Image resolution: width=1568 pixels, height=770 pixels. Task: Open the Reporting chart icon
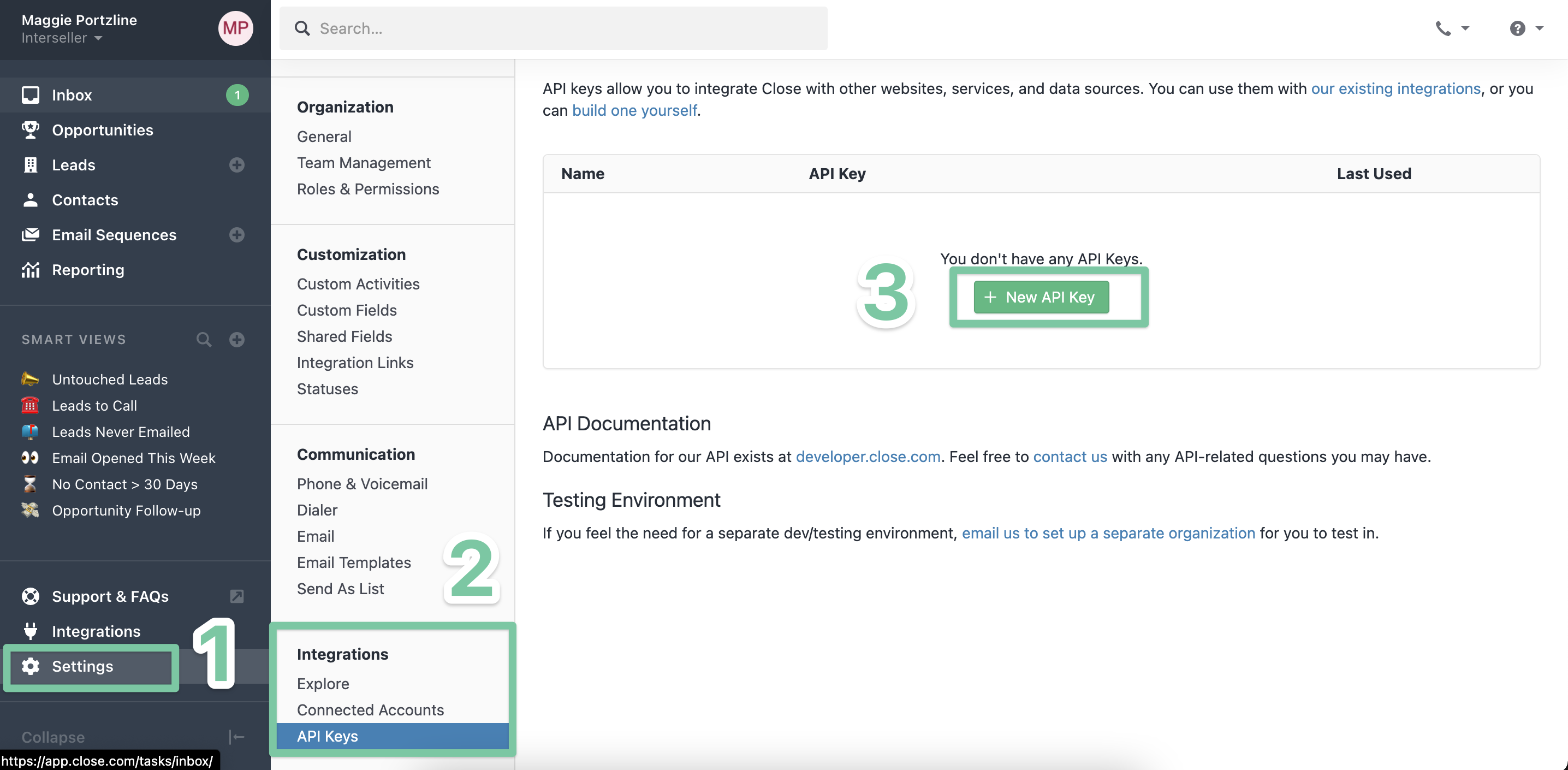click(30, 270)
